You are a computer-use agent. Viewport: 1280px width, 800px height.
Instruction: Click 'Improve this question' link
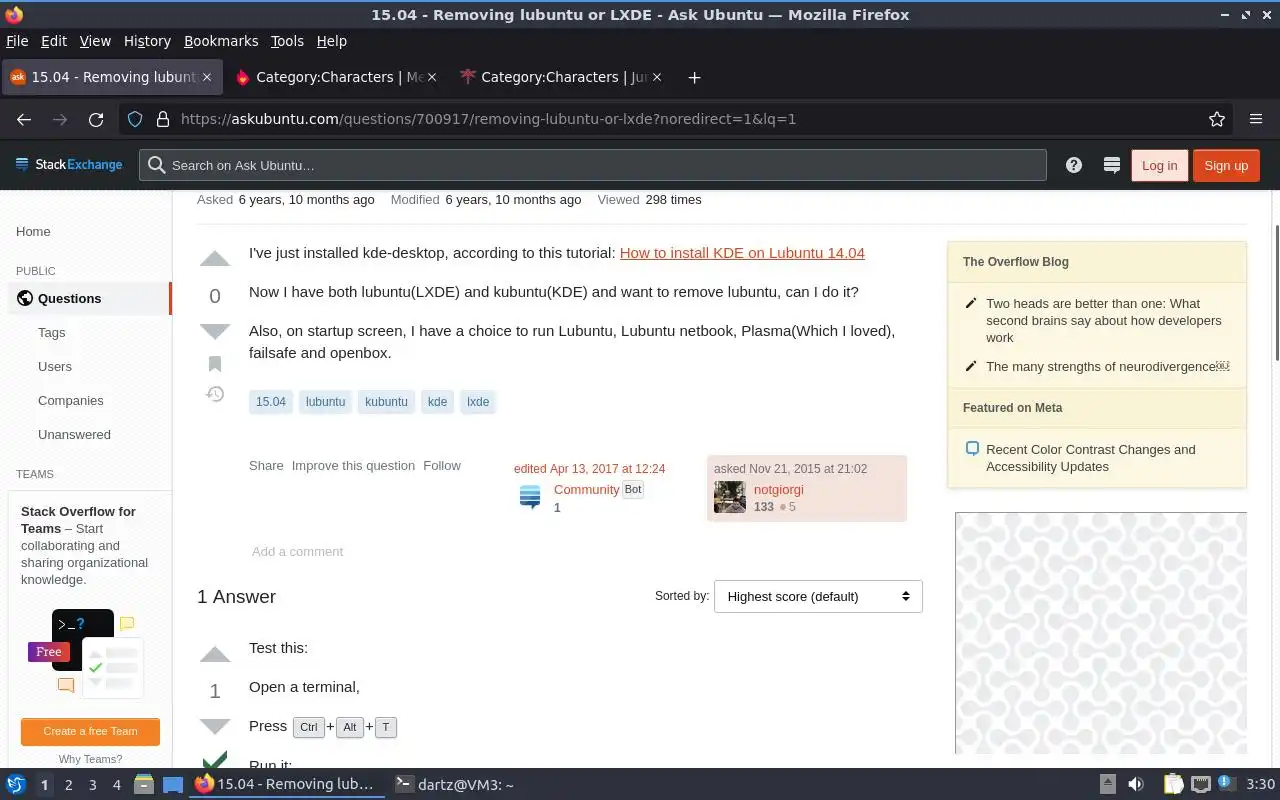point(353,466)
